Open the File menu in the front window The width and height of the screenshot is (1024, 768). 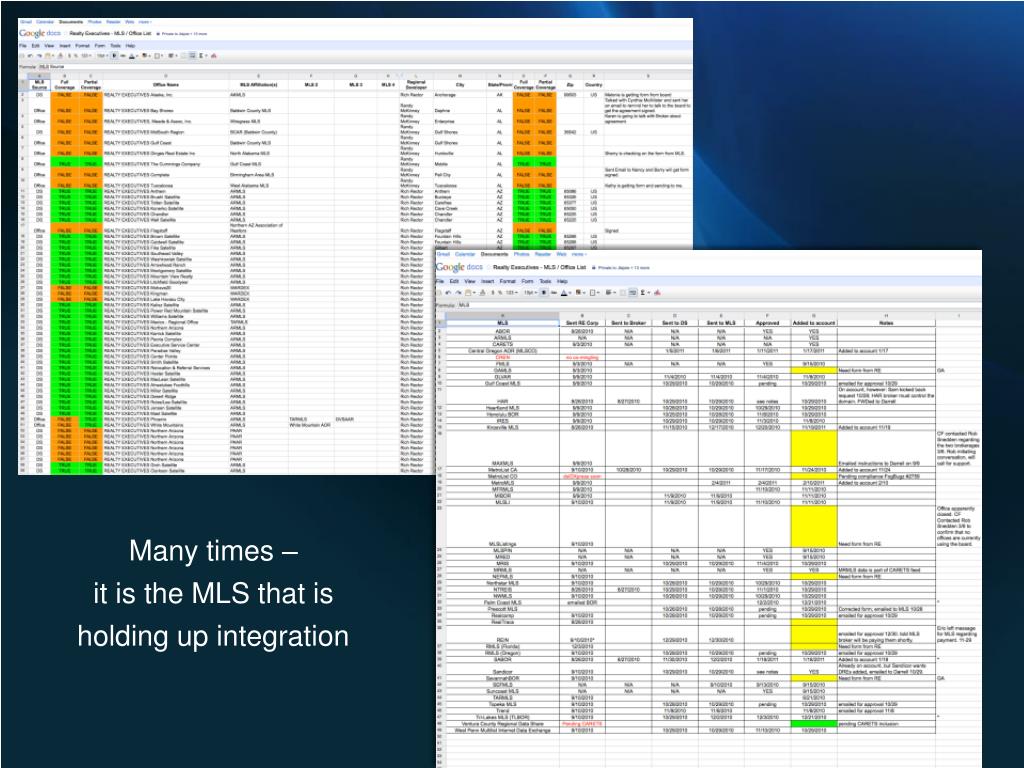click(440, 281)
